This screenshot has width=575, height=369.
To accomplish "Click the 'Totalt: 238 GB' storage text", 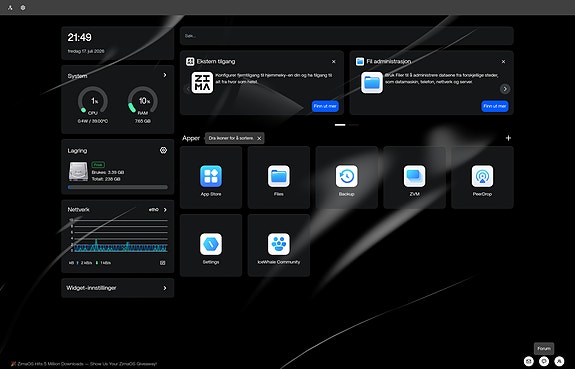I will pyautogui.click(x=106, y=179).
